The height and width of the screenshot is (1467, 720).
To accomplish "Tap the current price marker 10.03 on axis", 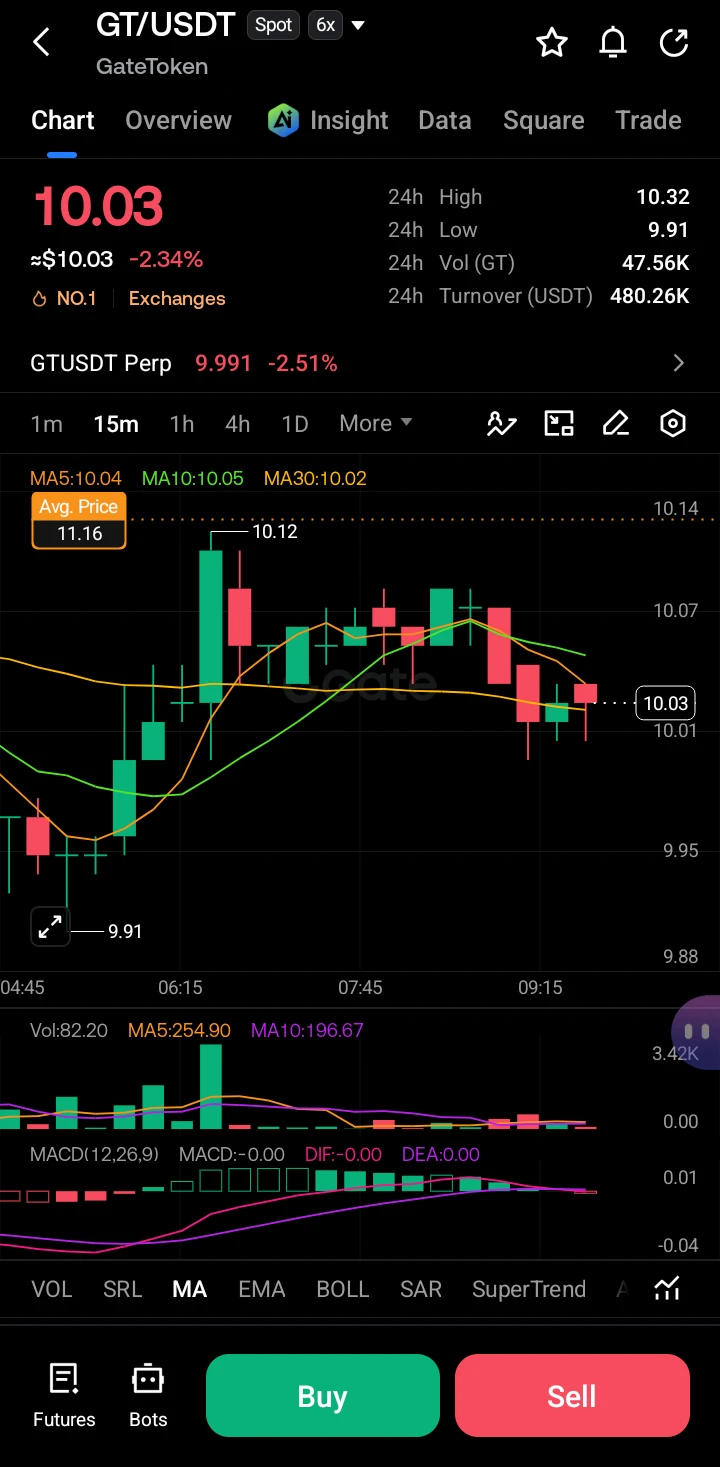I will 665,703.
